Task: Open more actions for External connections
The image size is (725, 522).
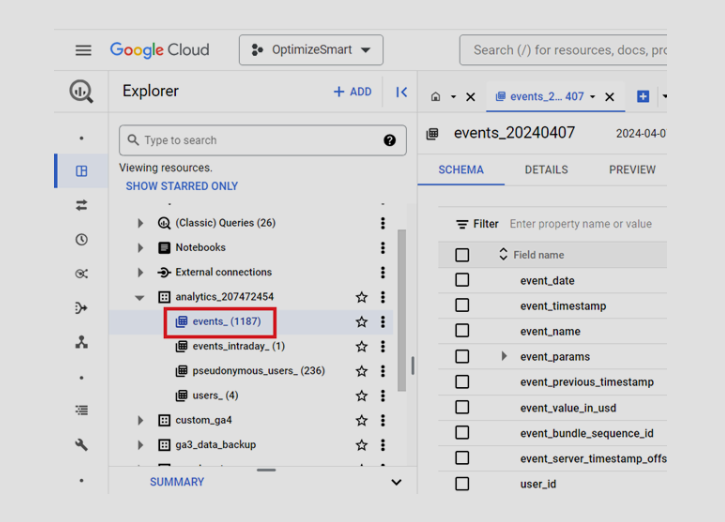Action: (383, 272)
